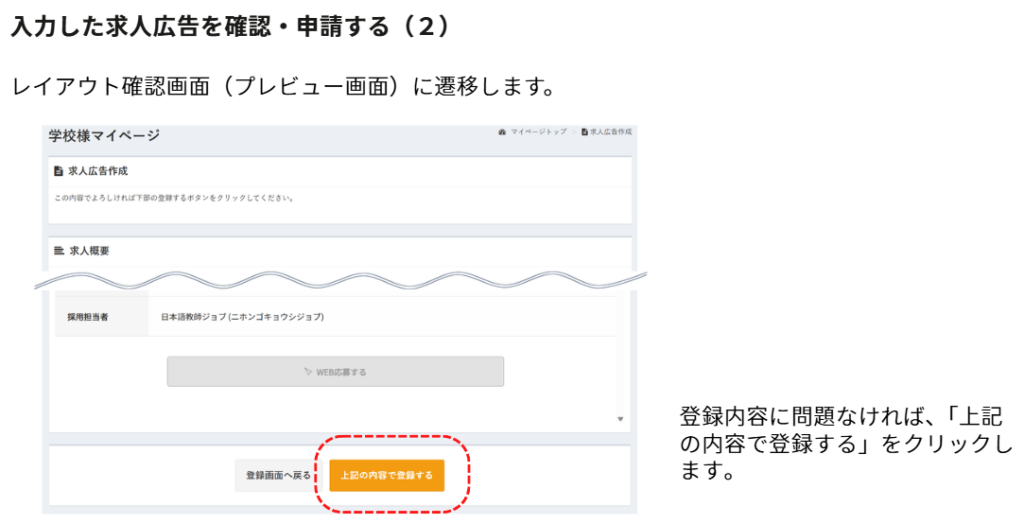Click the document icon beside breadcrumb 求人広告作成
1024x524 pixels.
(584, 132)
